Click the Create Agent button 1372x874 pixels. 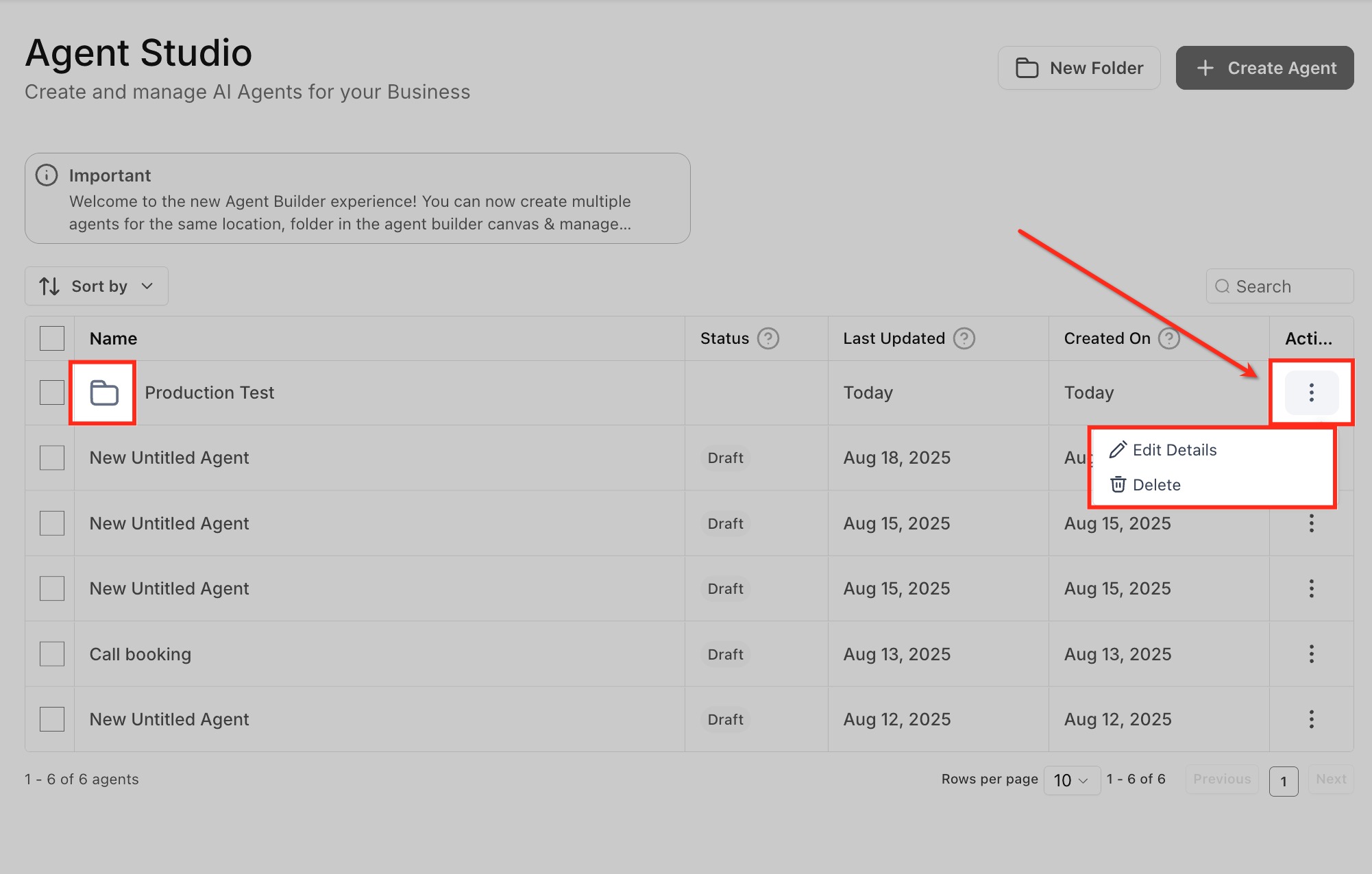(1264, 68)
